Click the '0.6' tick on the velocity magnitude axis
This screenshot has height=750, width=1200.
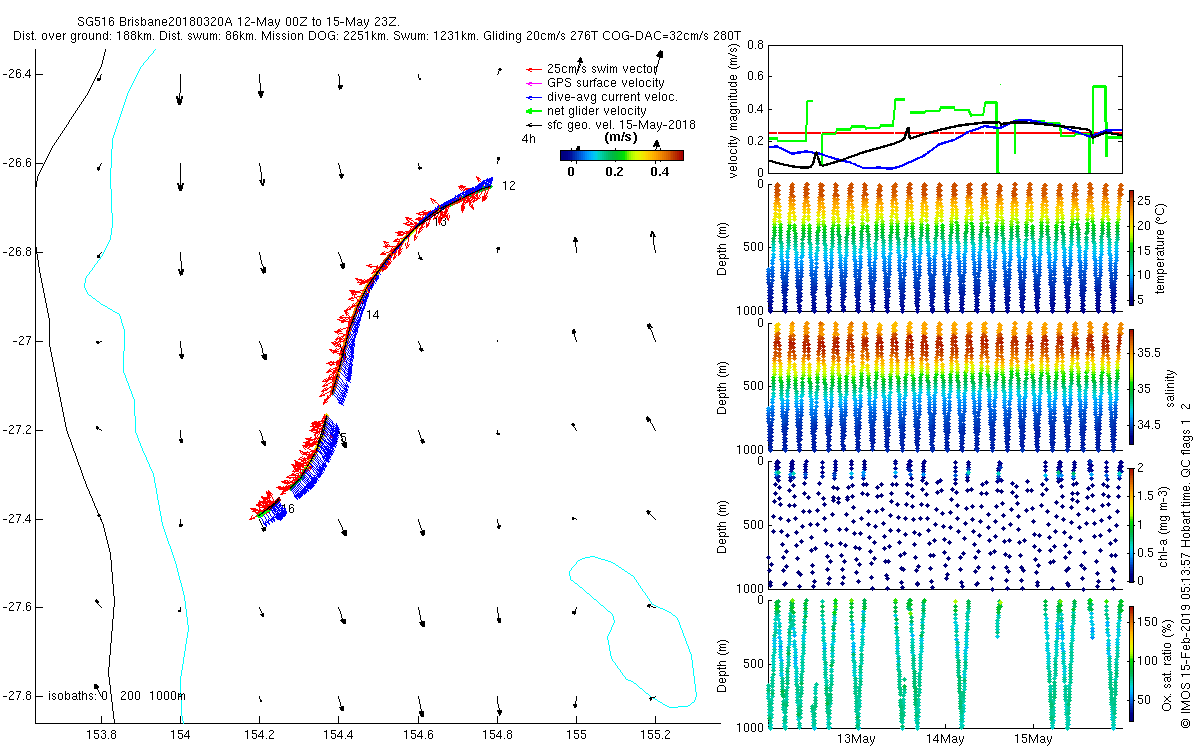(x=755, y=77)
